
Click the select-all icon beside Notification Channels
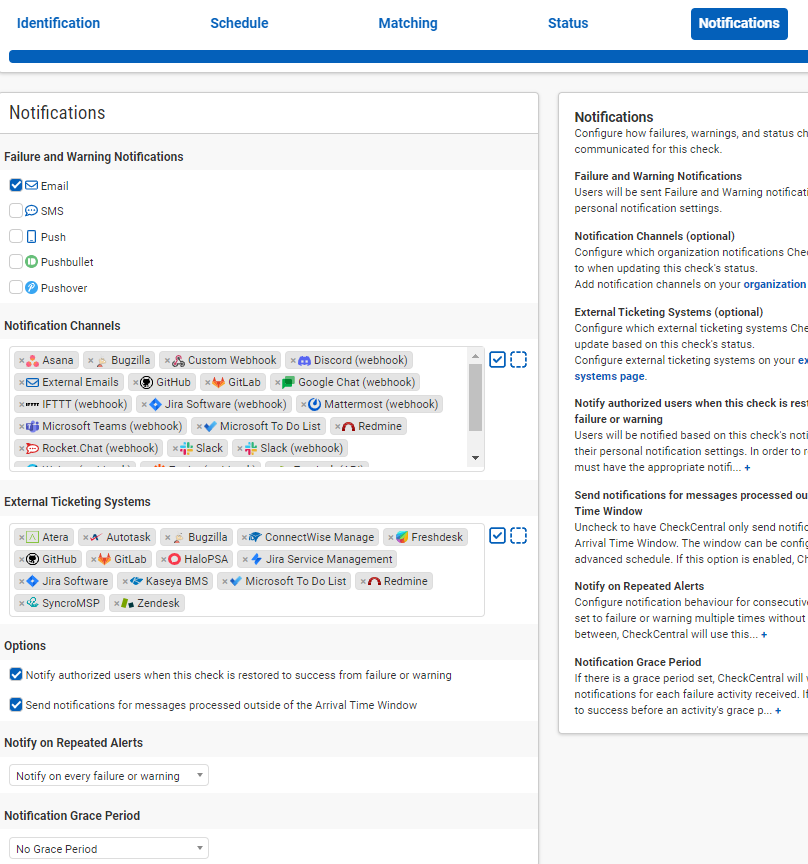[x=497, y=359]
